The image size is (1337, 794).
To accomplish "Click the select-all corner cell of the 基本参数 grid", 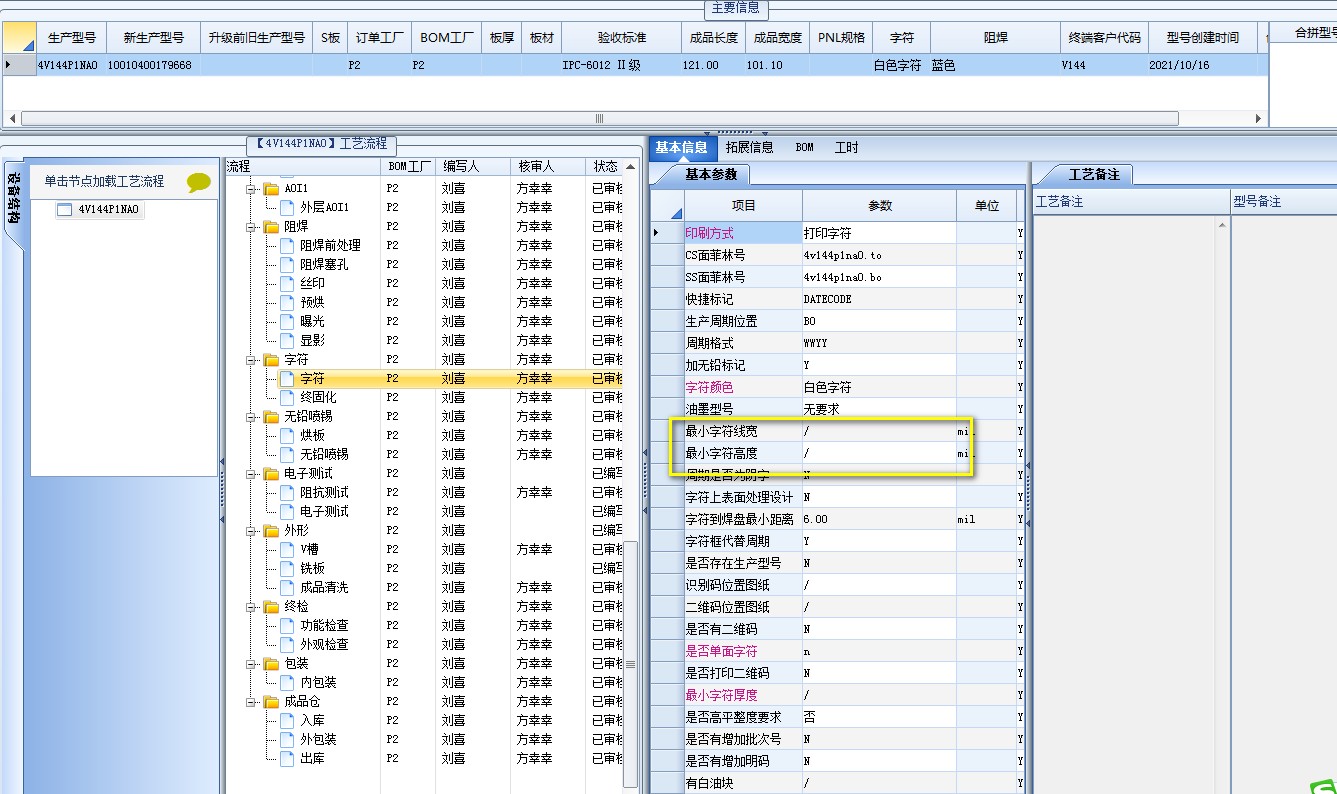I will pyautogui.click(x=667, y=205).
